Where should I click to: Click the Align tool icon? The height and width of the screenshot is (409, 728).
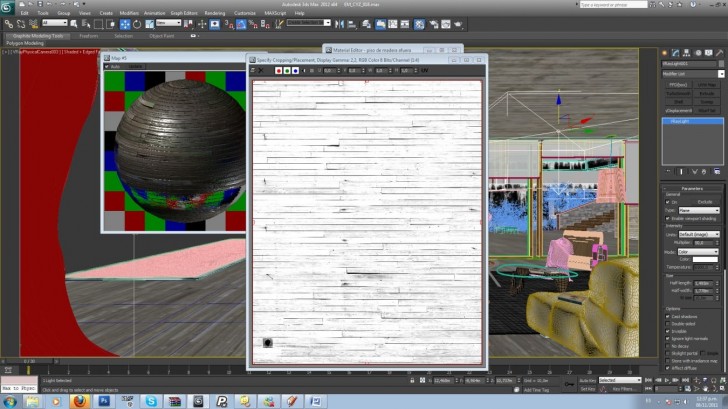click(351, 24)
